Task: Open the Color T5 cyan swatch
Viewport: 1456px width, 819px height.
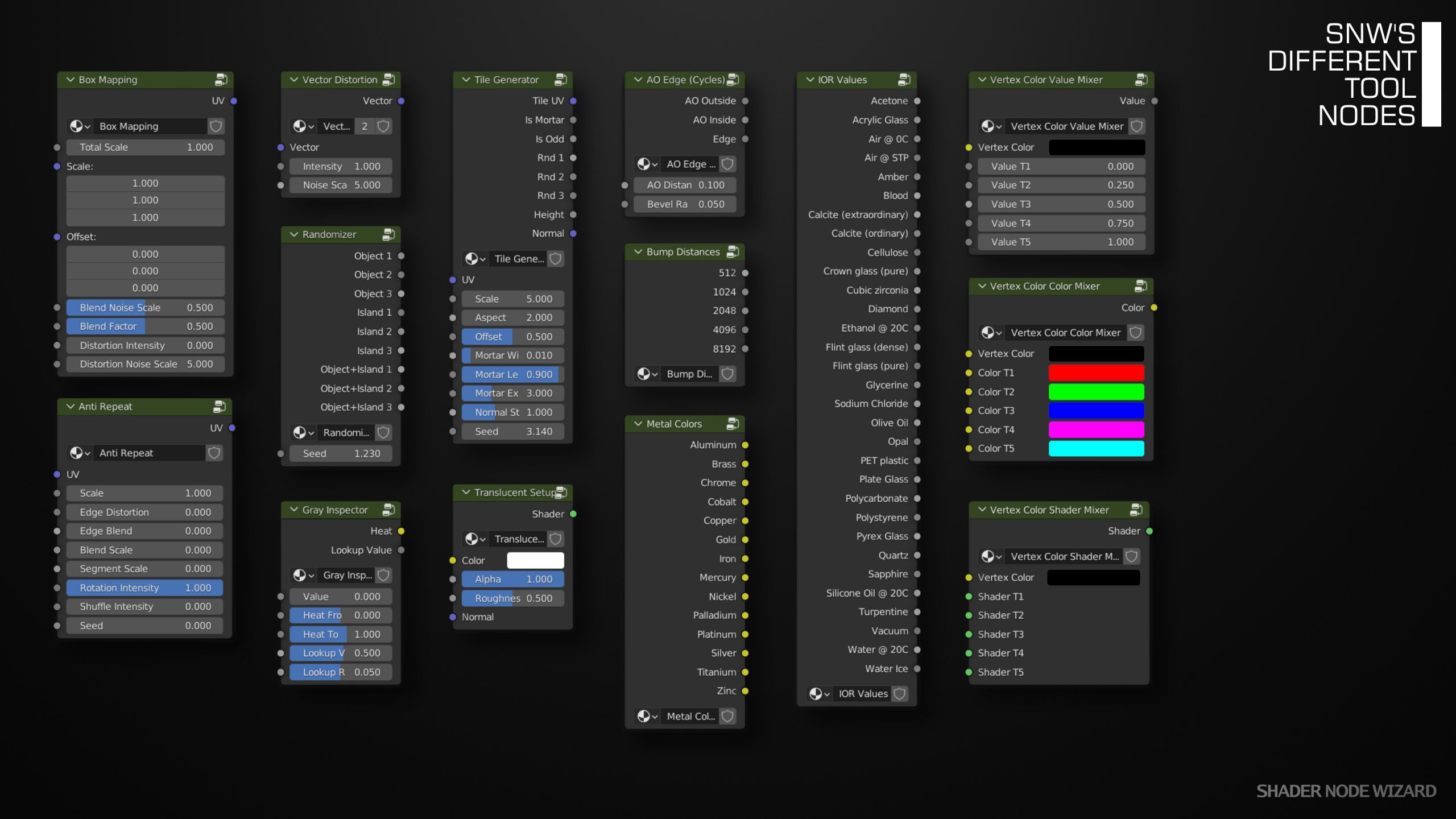Action: pos(1096,449)
